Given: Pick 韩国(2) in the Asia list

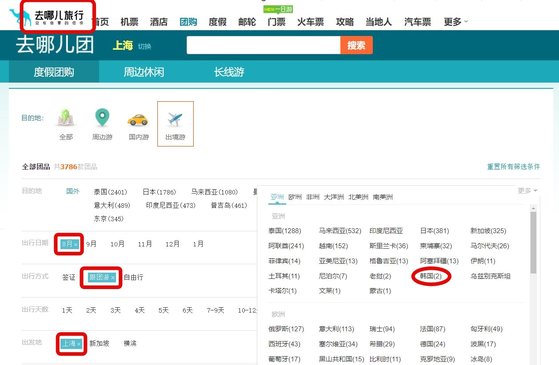Looking at the screenshot, I should (431, 276).
